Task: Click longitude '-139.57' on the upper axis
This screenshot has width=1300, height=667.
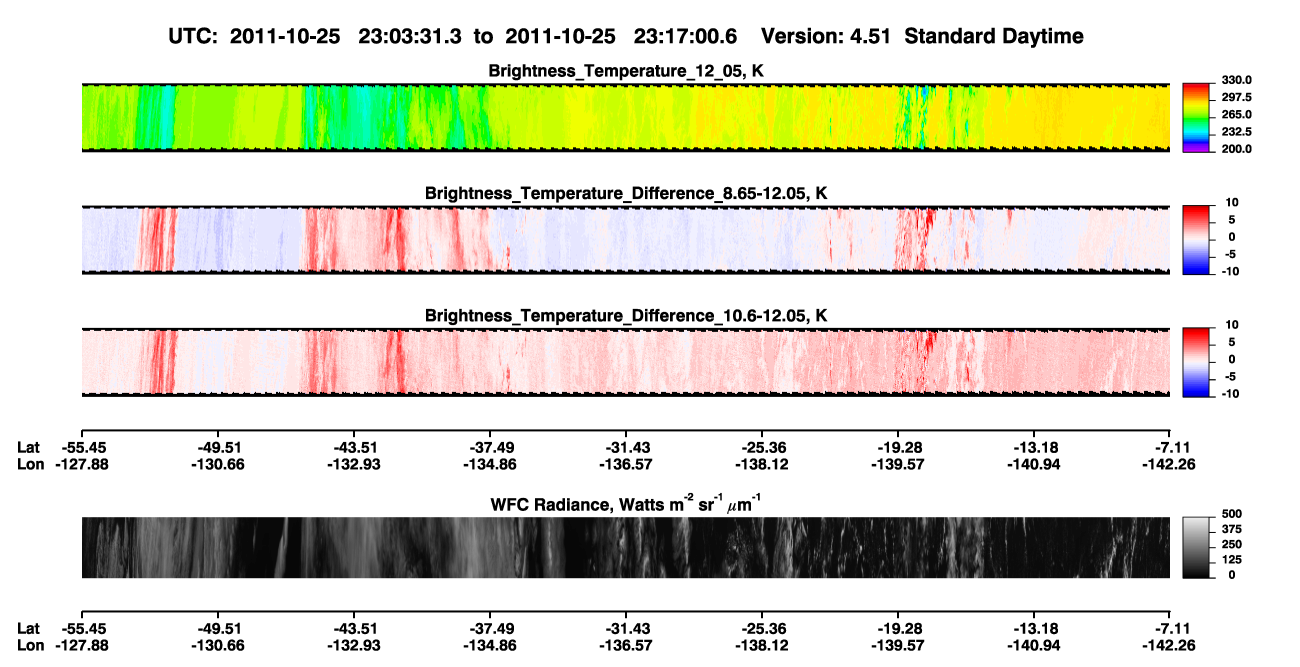Action: [x=898, y=464]
